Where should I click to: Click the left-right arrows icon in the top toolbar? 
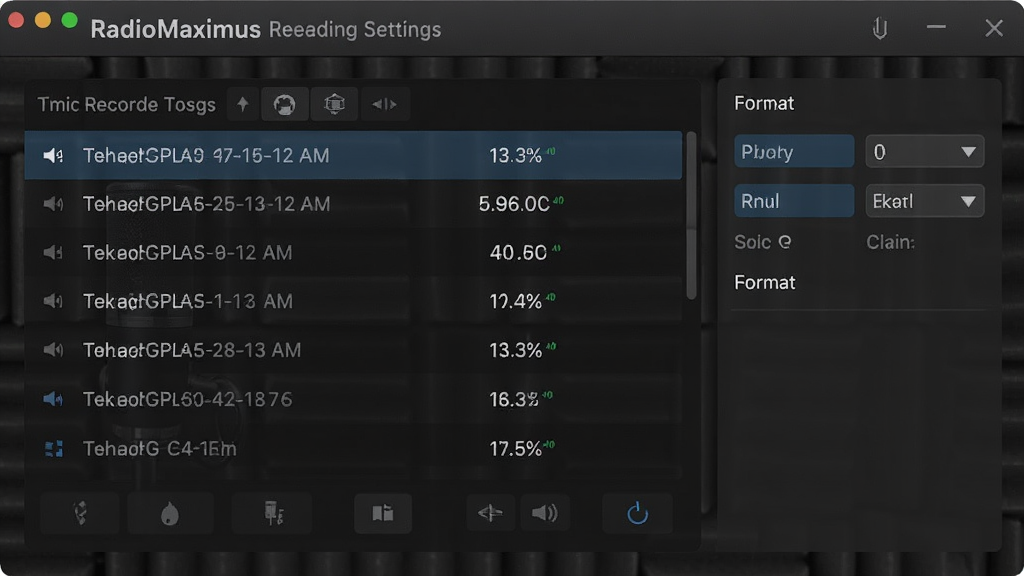coord(385,104)
